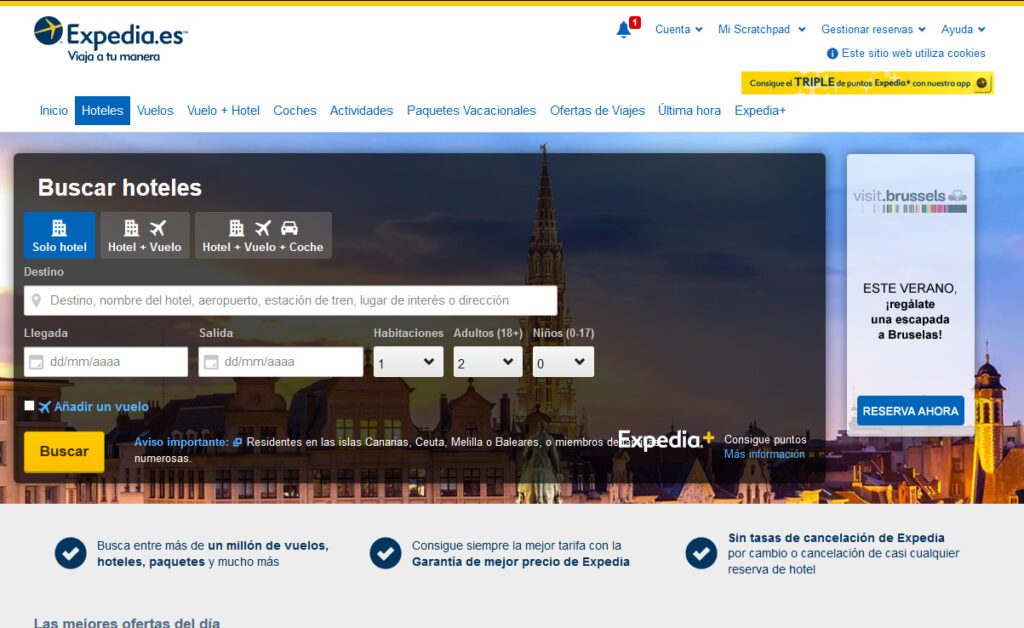Screen dimensions: 1024x628
Task: Enable the Añadir un vuelo checkbox
Action: coord(29,405)
